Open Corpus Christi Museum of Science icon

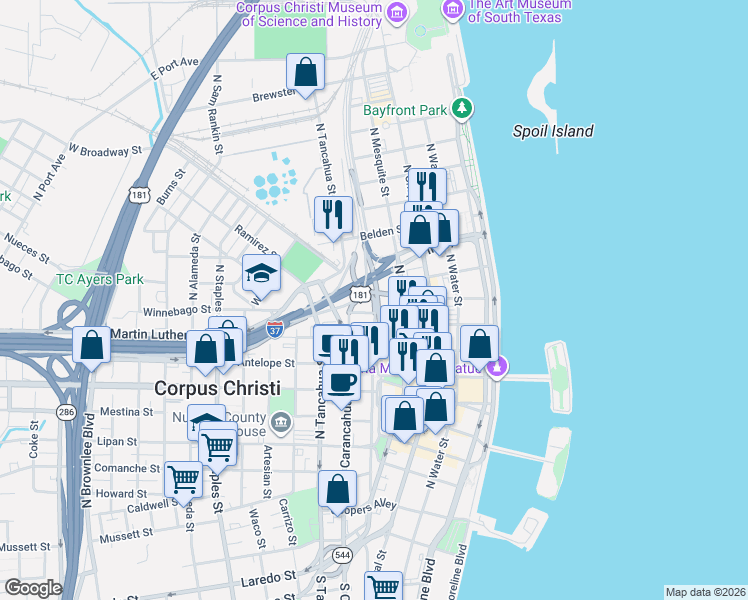pos(396,11)
